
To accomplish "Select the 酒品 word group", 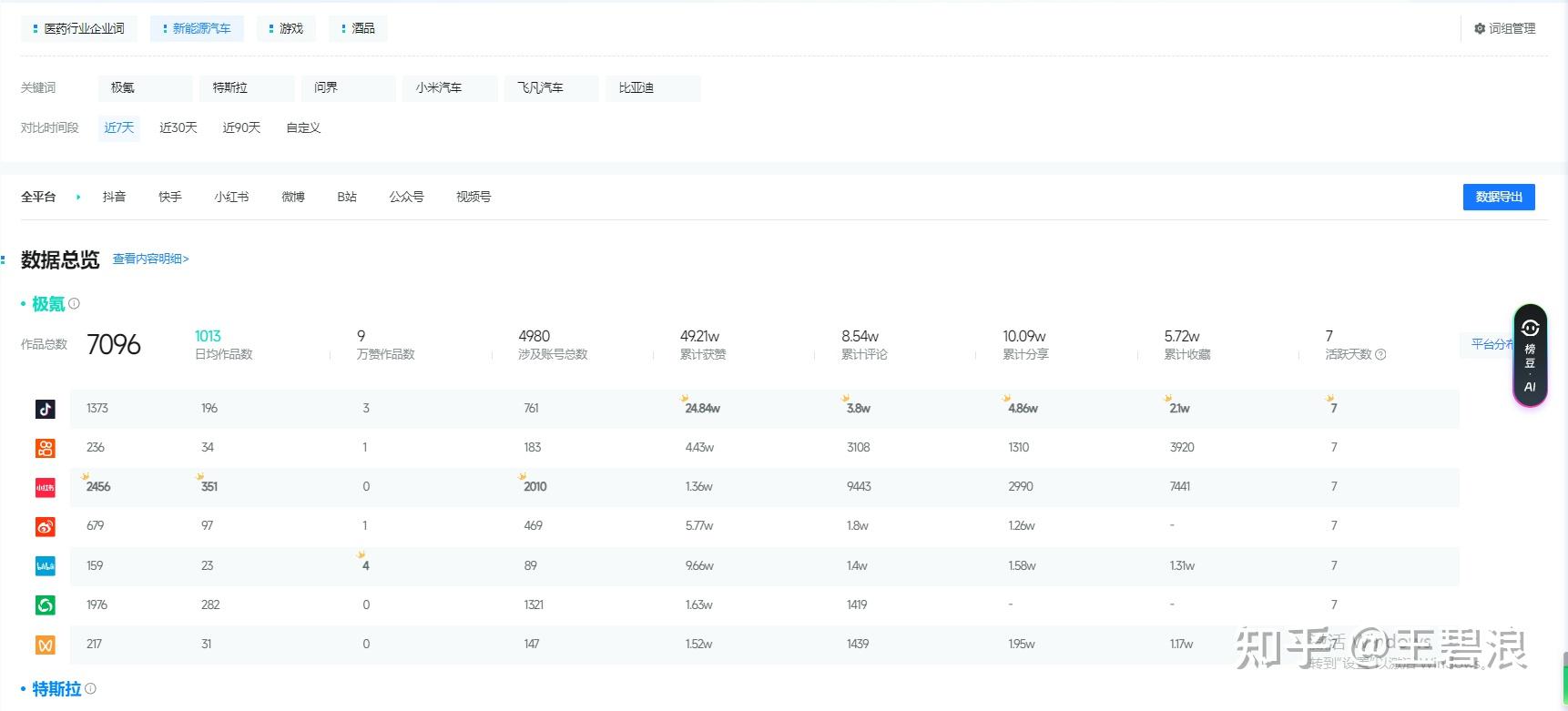I will [358, 28].
